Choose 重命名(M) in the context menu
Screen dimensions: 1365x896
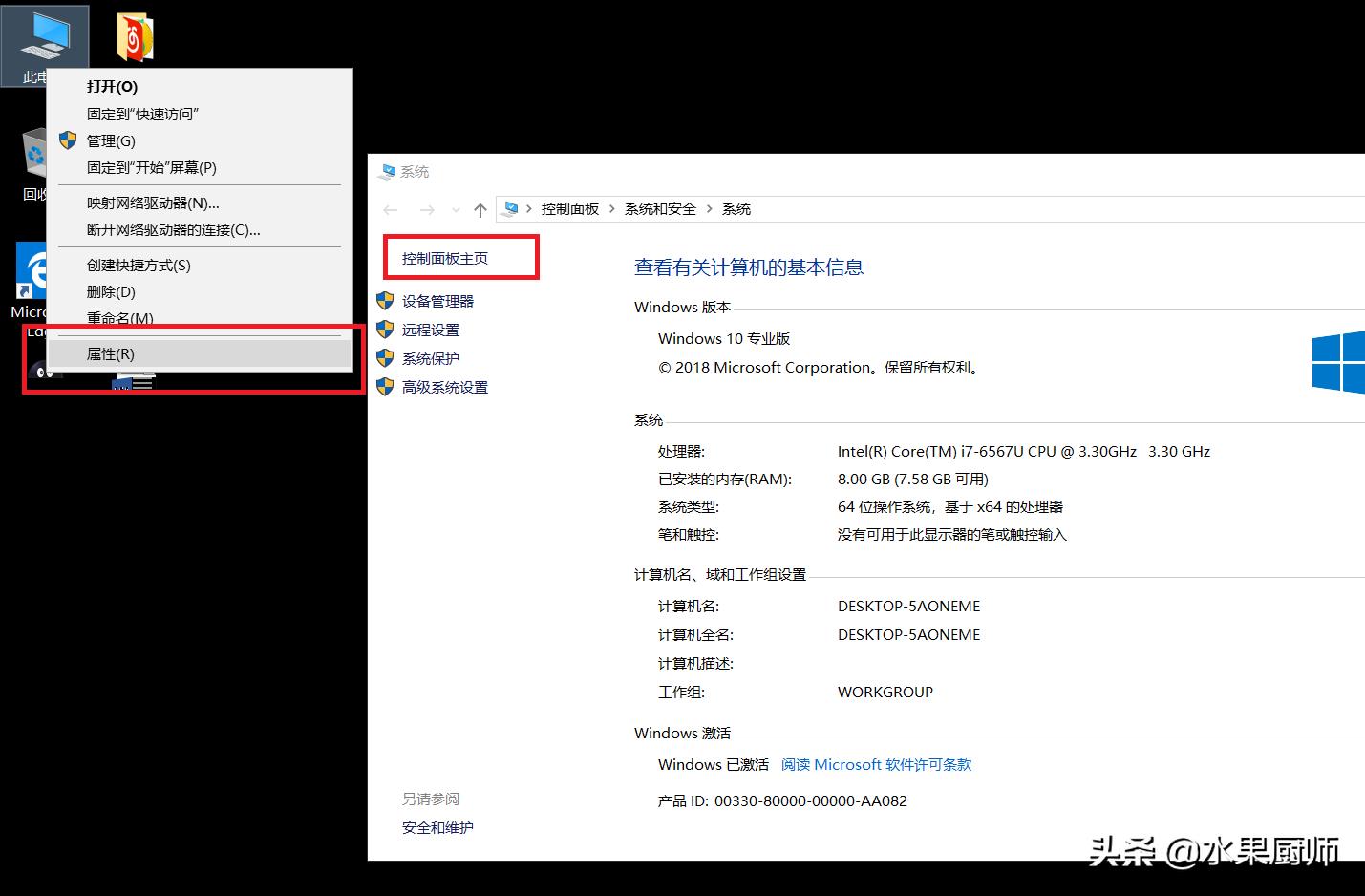tap(199, 318)
